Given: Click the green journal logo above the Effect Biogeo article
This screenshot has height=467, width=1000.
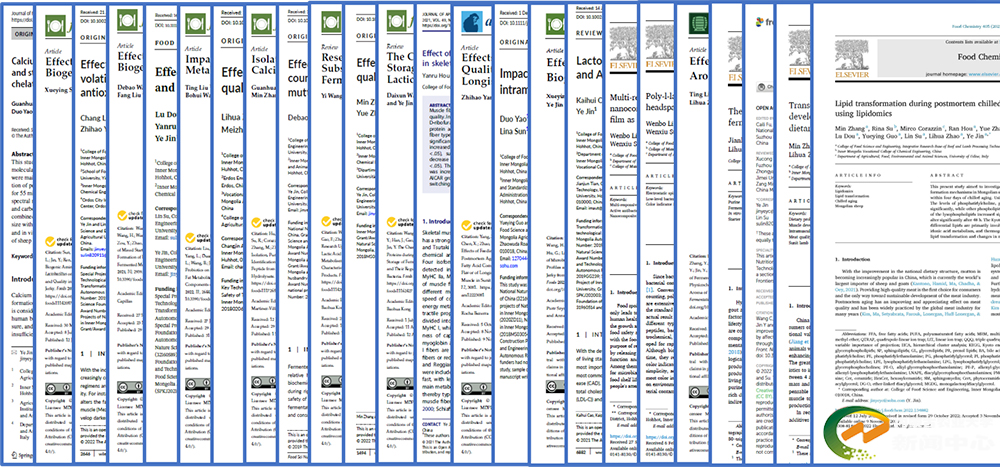Looking at the screenshot, I should (x=52, y=31).
